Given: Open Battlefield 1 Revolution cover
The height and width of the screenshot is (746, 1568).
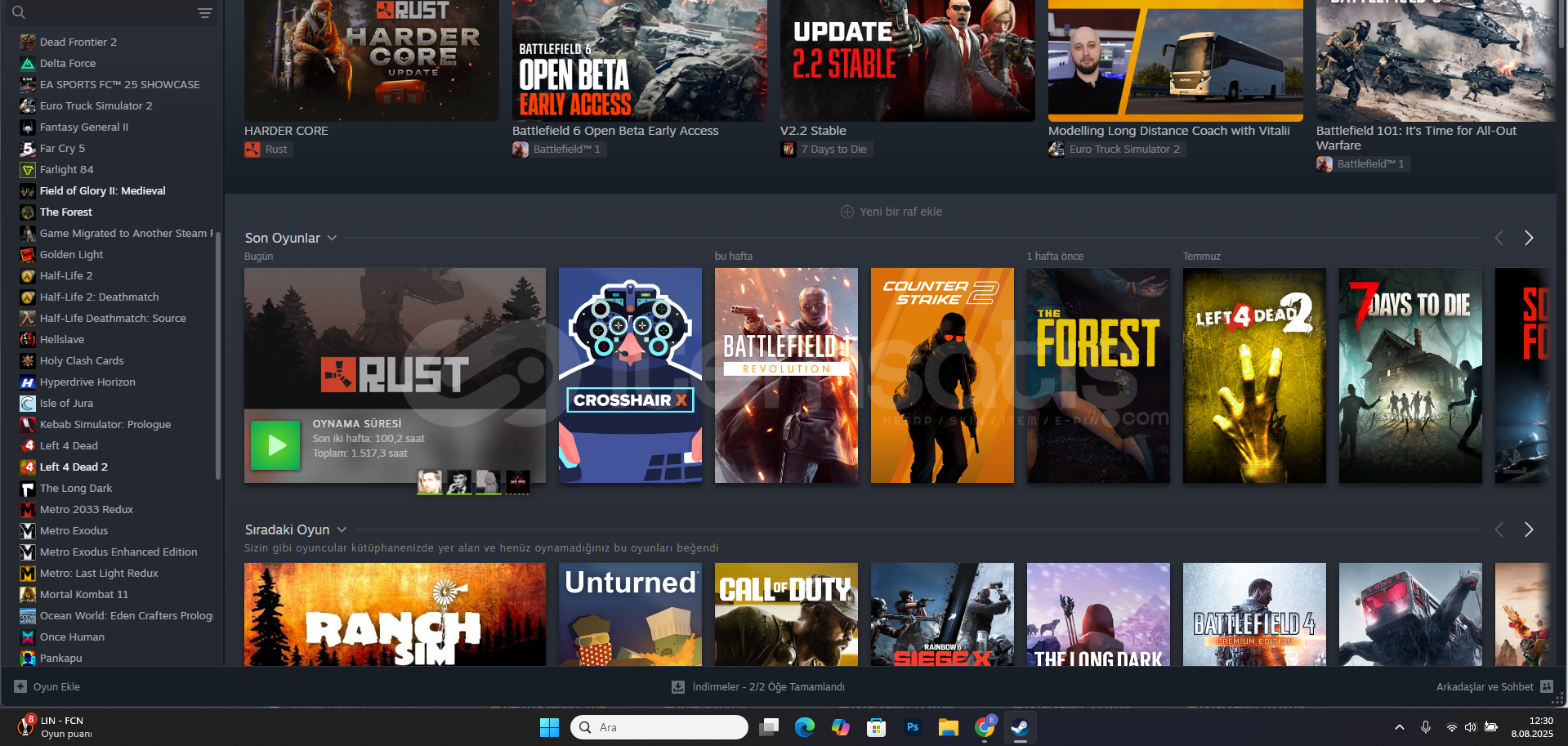Looking at the screenshot, I should (x=786, y=375).
